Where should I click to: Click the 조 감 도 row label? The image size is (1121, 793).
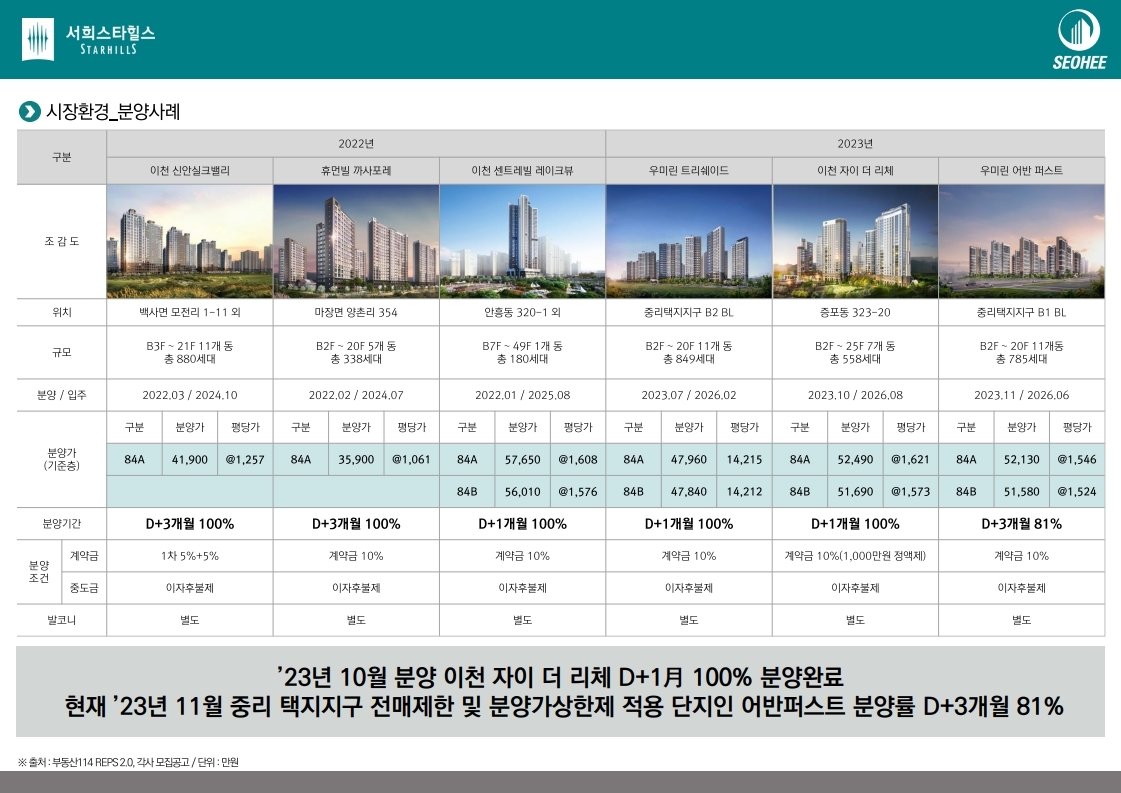coord(61,242)
